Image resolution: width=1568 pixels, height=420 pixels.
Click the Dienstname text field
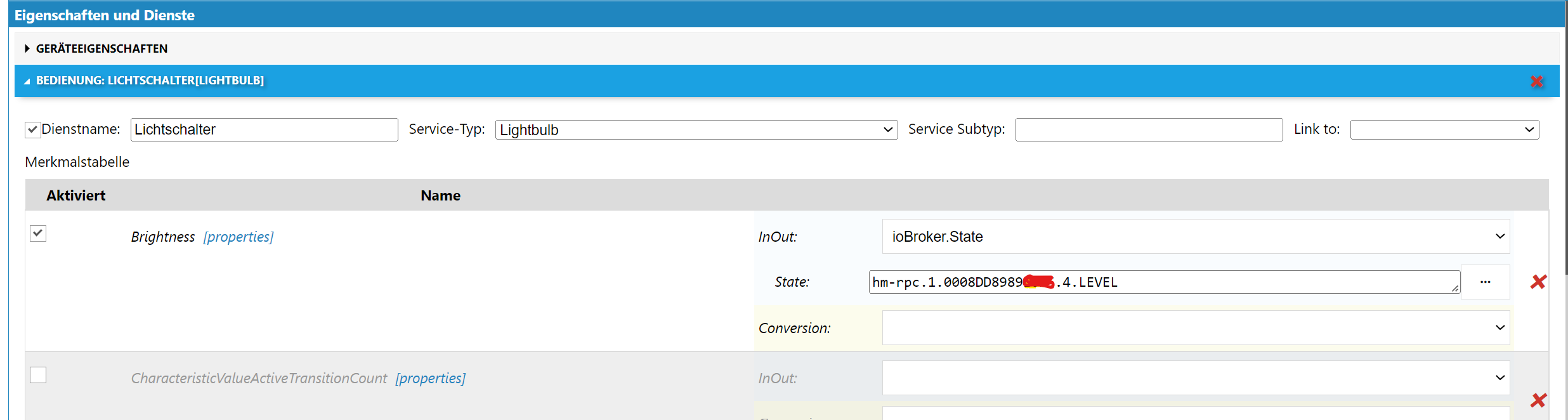coord(264,130)
